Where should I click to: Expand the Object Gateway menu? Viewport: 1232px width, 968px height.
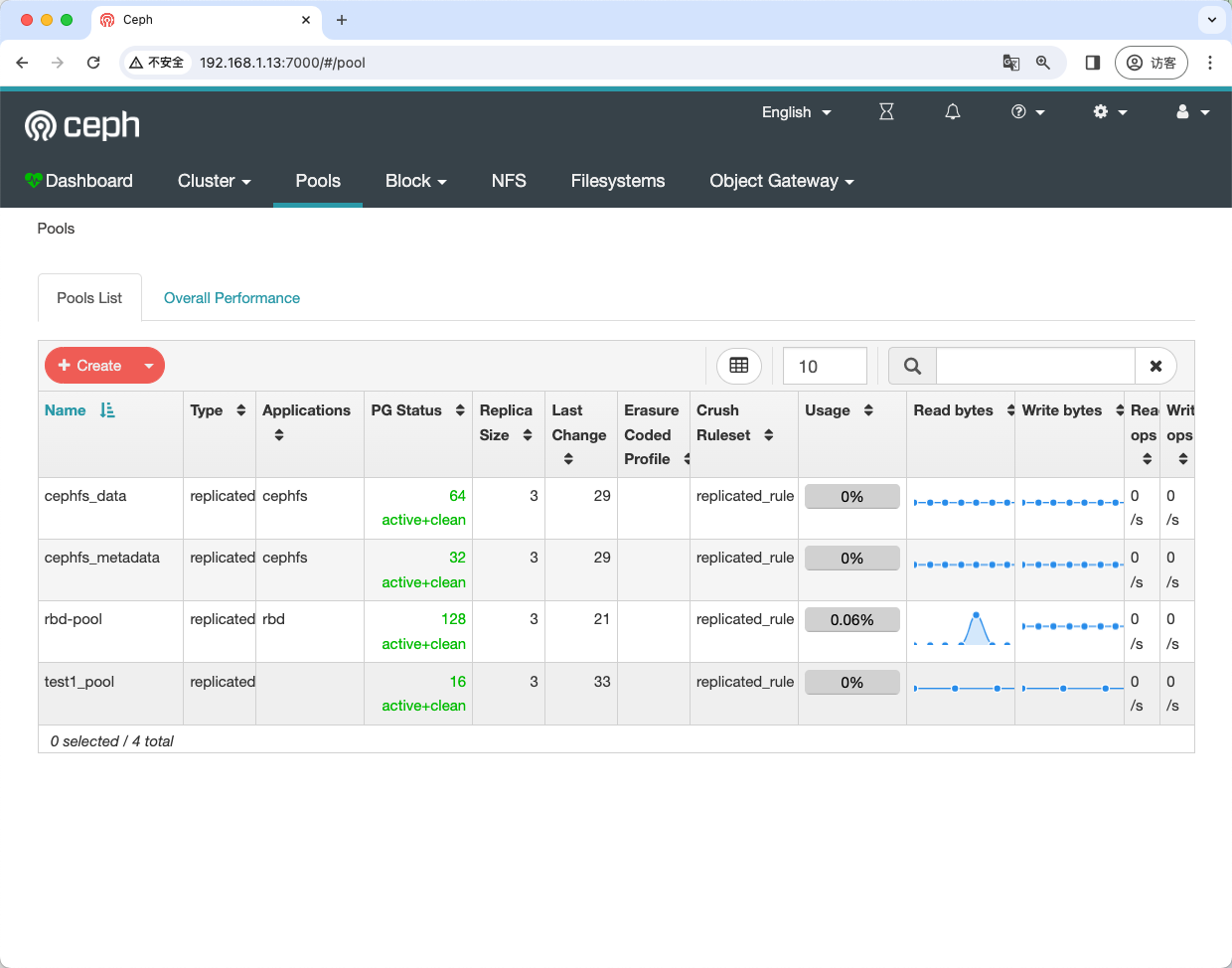pos(782,181)
